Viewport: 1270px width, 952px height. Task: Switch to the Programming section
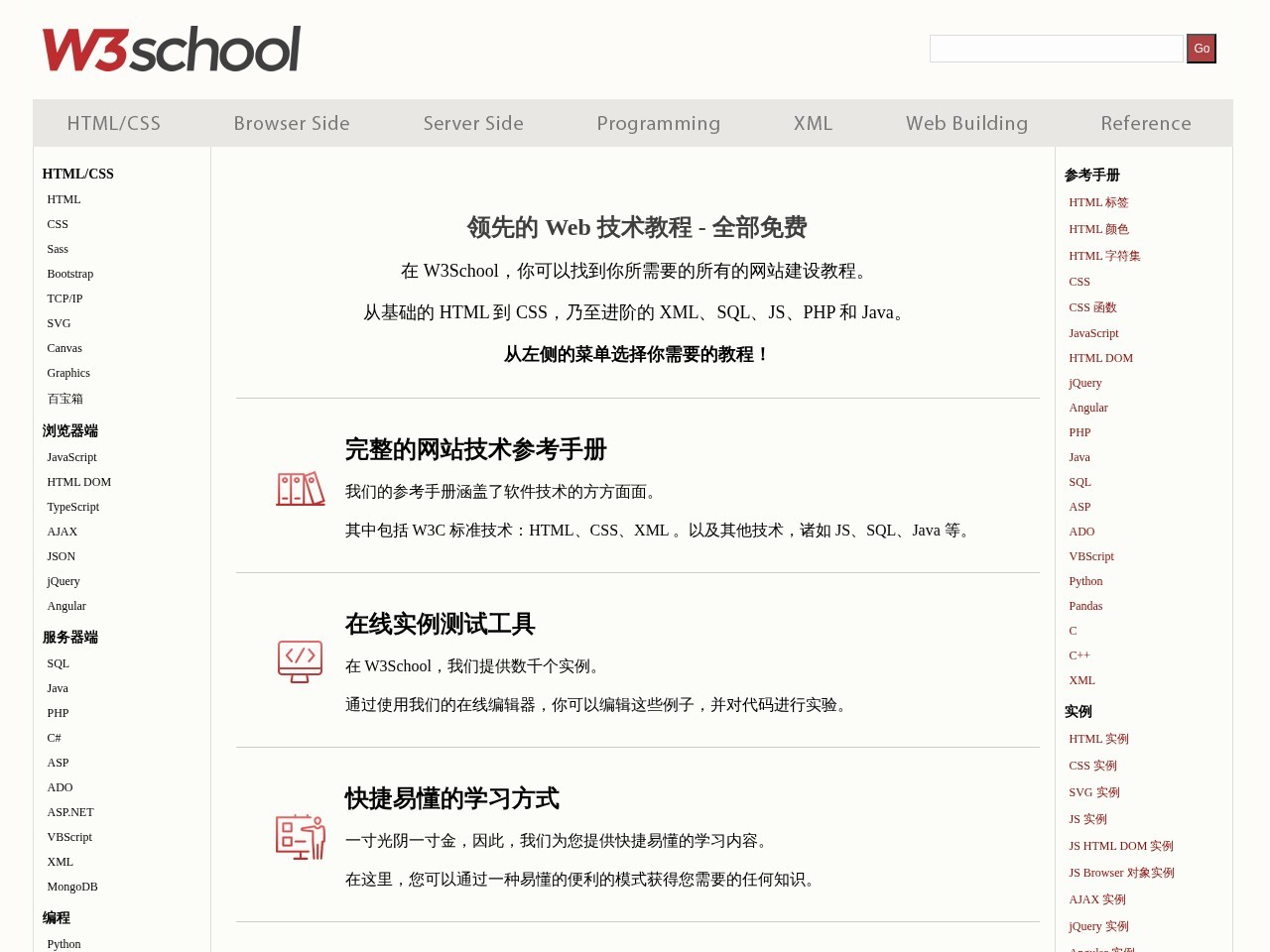tap(658, 123)
